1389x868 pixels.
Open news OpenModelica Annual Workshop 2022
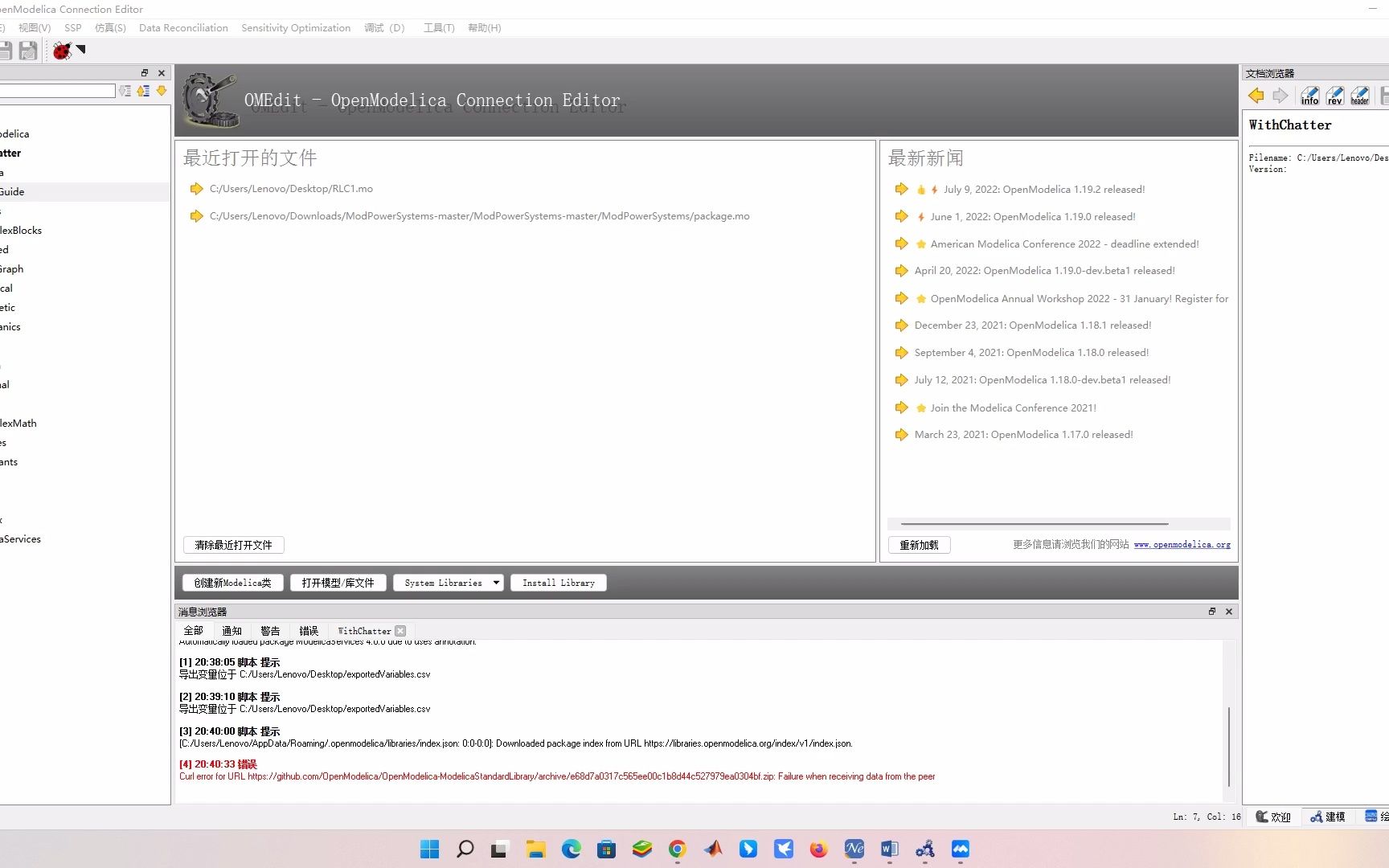tap(1079, 299)
